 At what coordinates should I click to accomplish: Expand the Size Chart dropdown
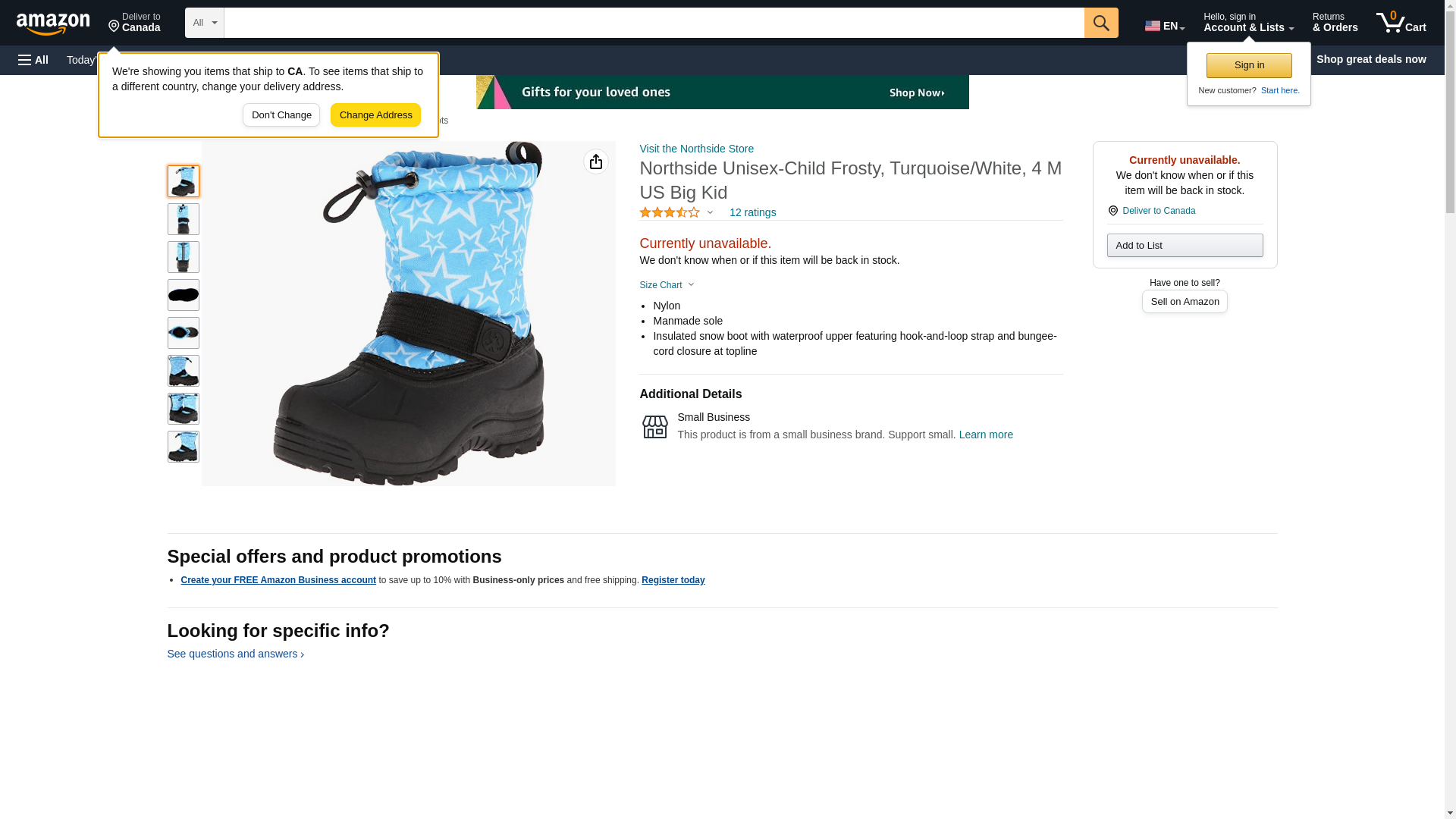click(x=667, y=285)
